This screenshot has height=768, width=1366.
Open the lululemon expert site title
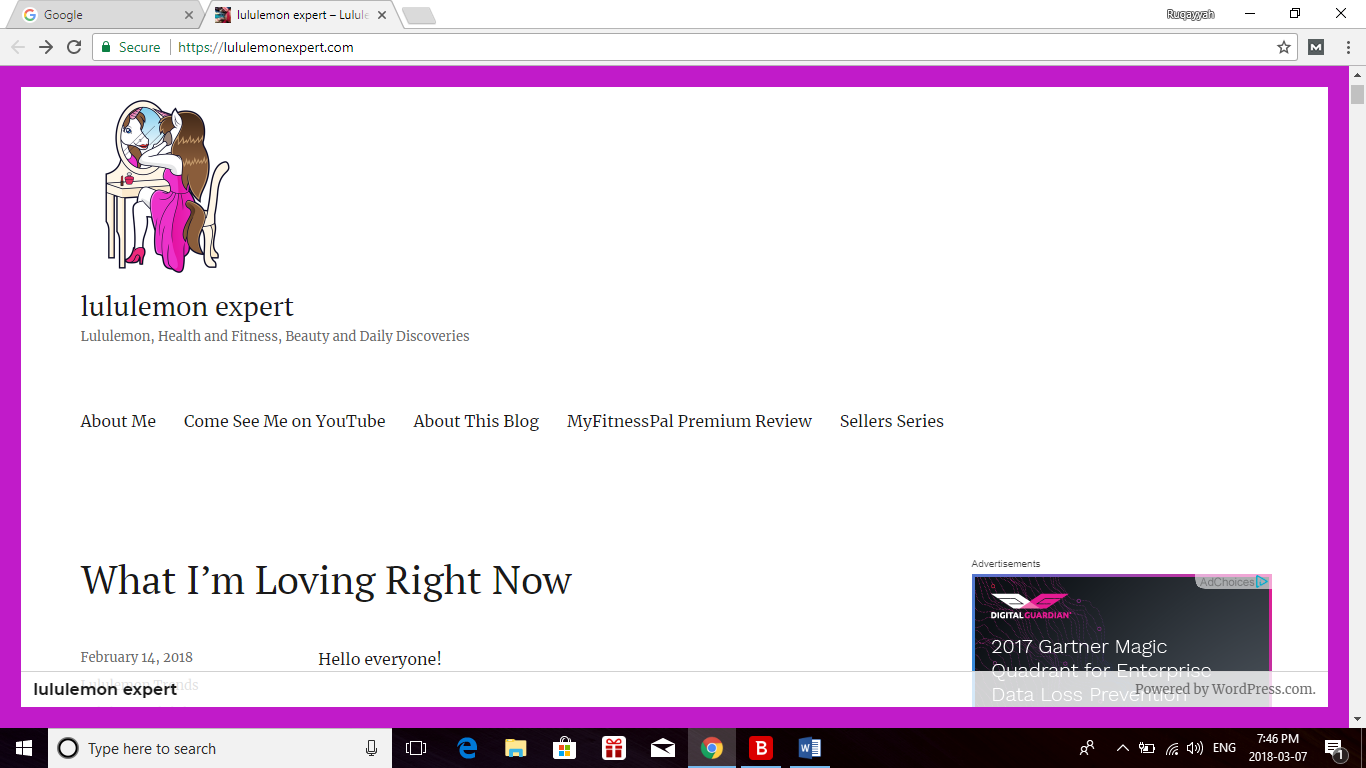[187, 306]
